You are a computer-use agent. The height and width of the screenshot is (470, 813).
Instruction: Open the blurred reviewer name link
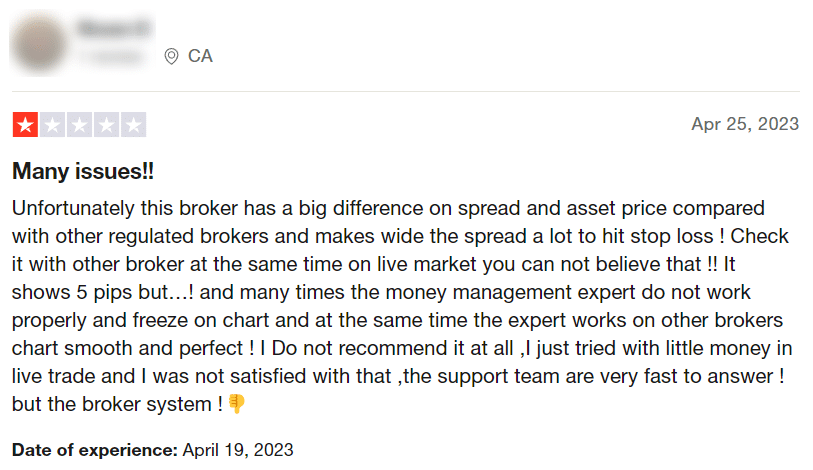coord(115,28)
